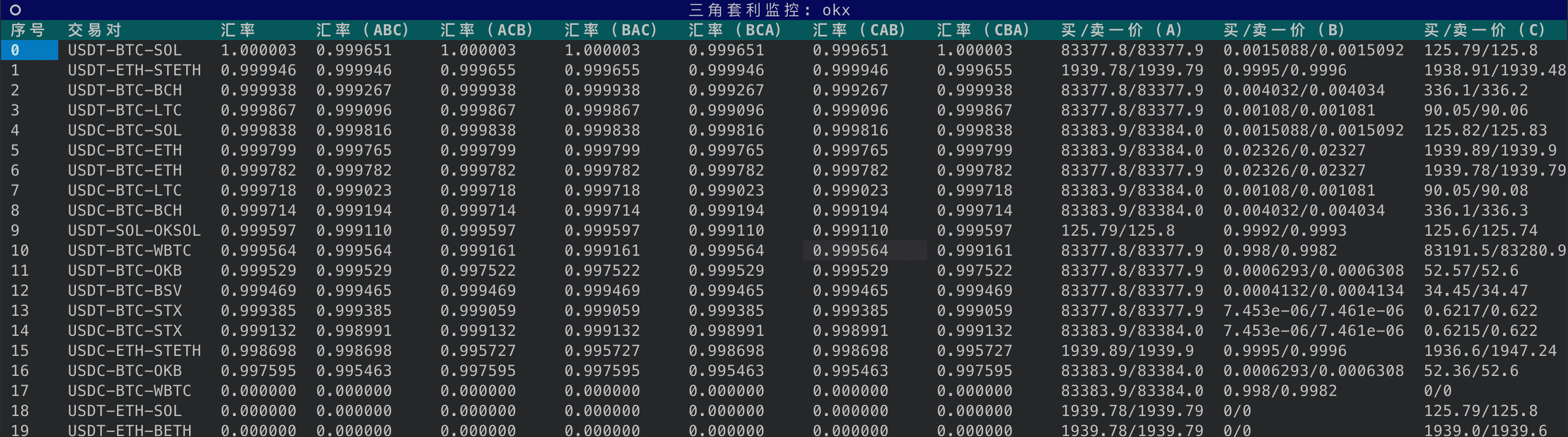Click the 0.999023 ABC rate for USDC-BTC-LTC
This screenshot has height=437, width=1568.
(x=354, y=190)
